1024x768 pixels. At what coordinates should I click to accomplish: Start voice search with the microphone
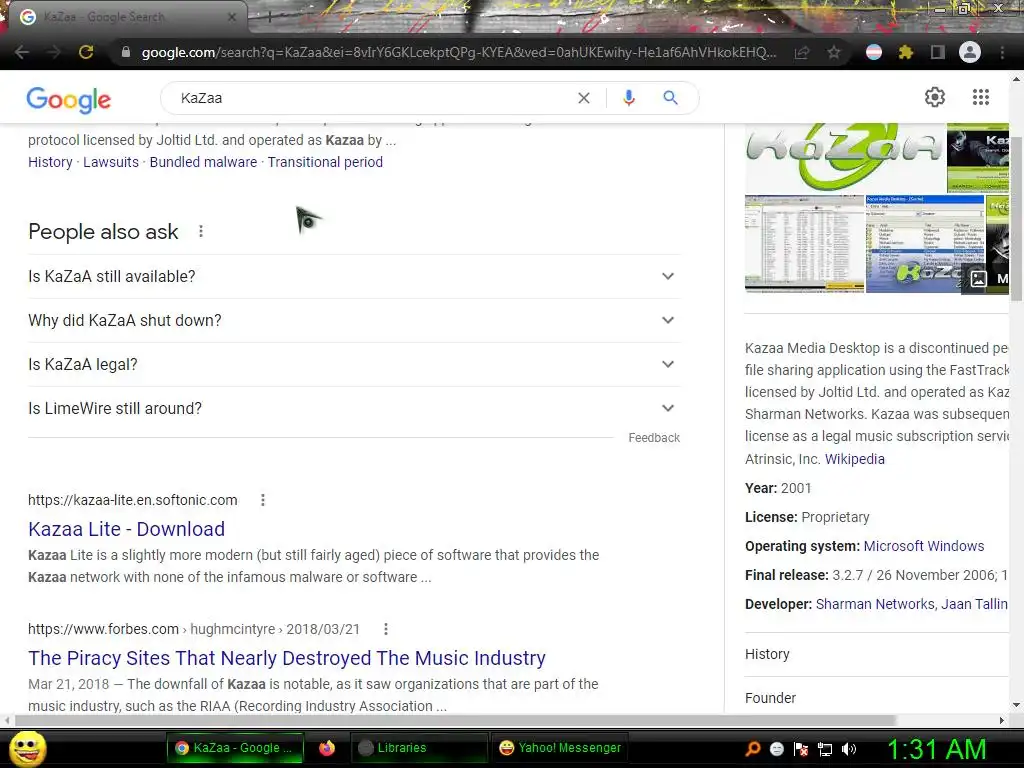[x=629, y=98]
